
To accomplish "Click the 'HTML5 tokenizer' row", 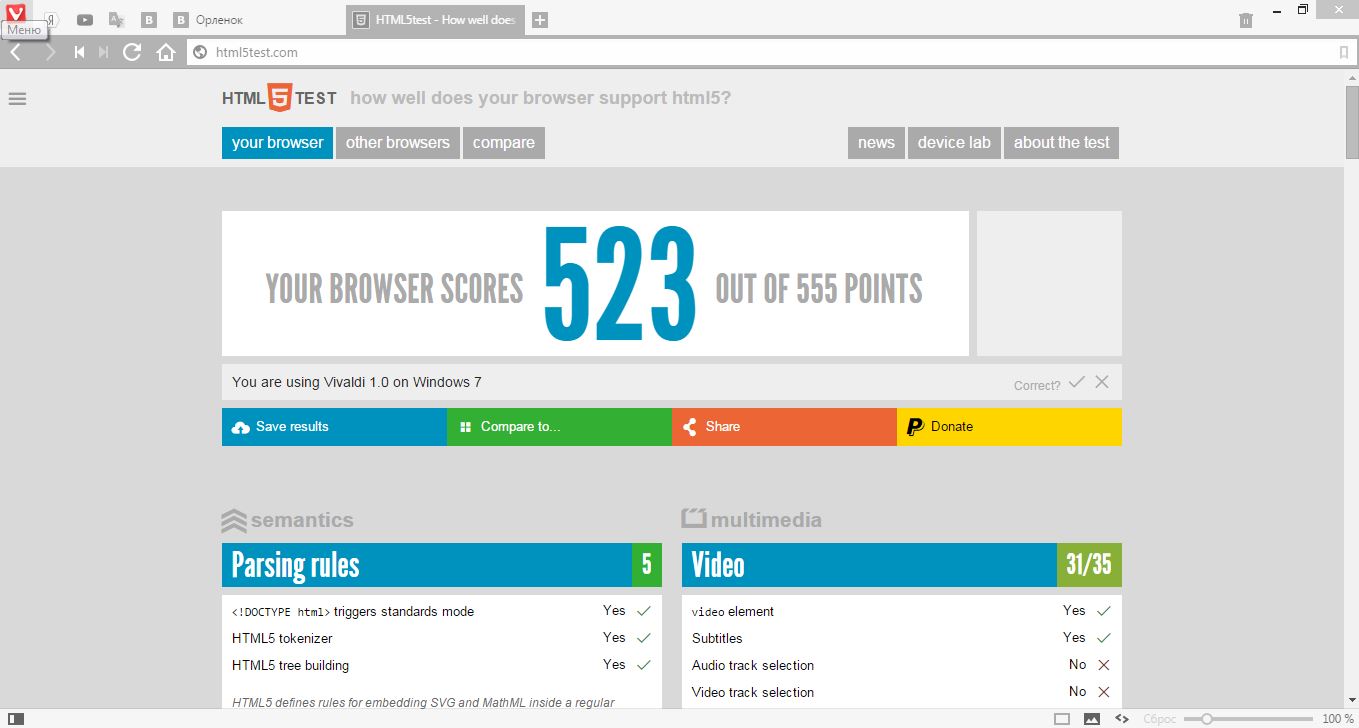I will [x=442, y=638].
